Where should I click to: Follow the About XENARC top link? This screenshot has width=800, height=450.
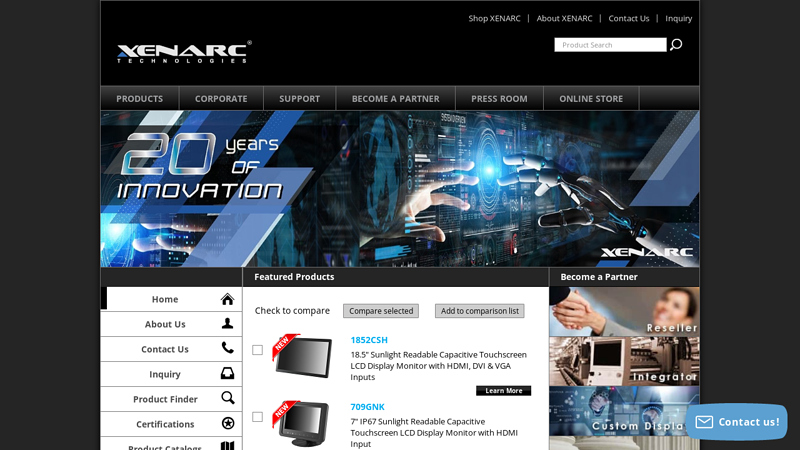coord(564,18)
